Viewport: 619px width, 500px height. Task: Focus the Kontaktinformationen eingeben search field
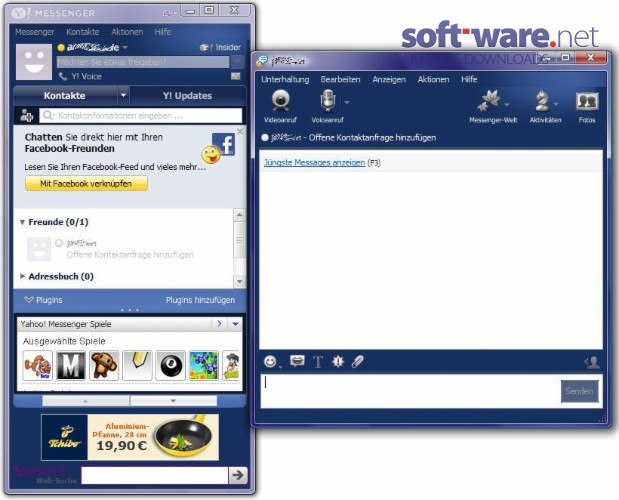(x=141, y=116)
